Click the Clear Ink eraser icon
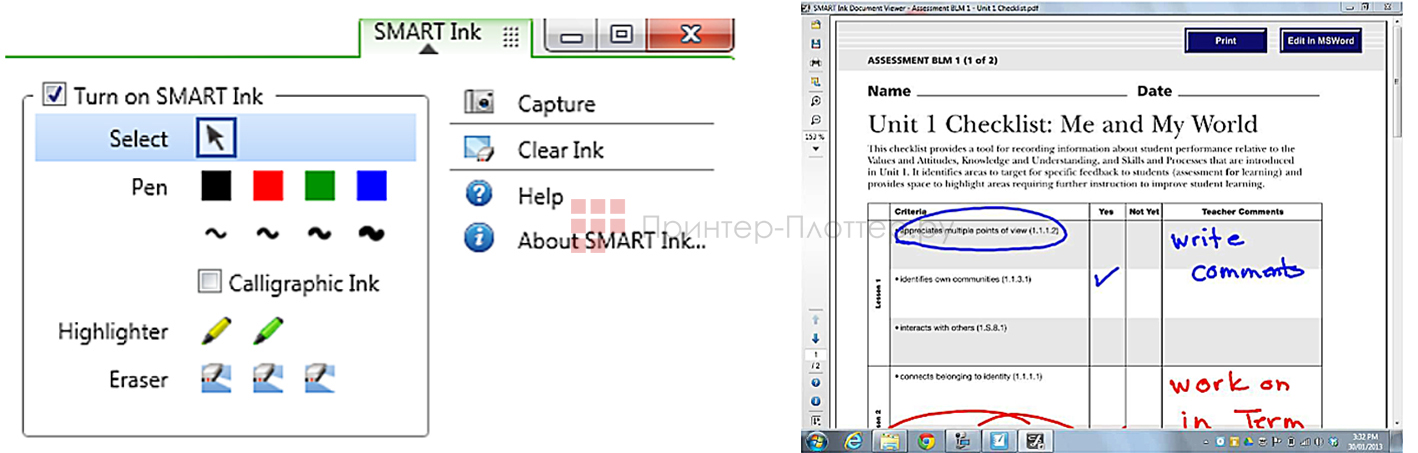1418x453 pixels. (480, 150)
